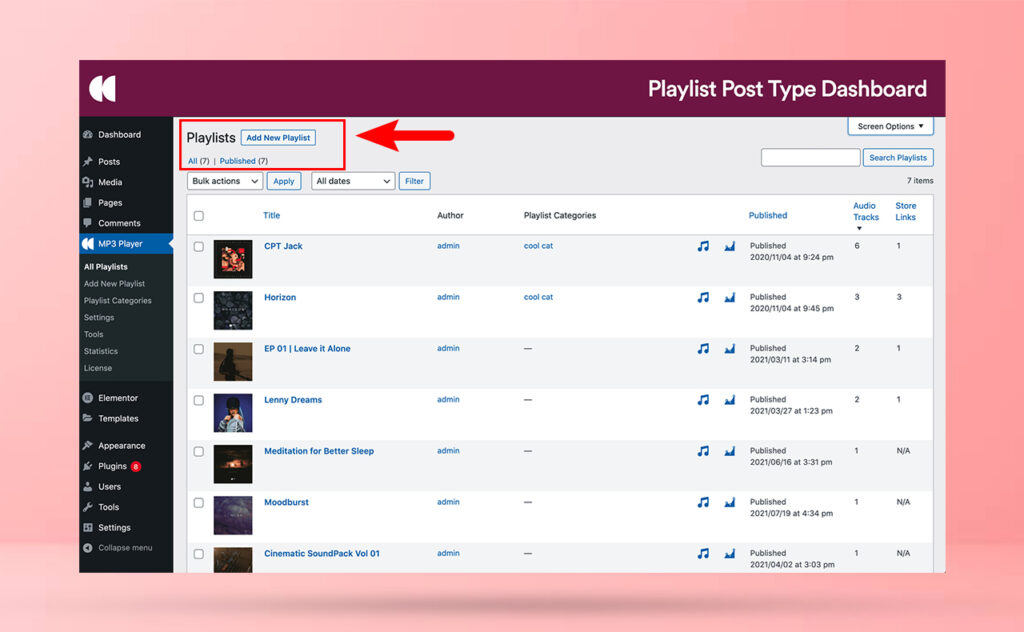This screenshot has width=1024, height=632.
Task: Click the MP3 Player icon in the sidebar
Action: 88,243
